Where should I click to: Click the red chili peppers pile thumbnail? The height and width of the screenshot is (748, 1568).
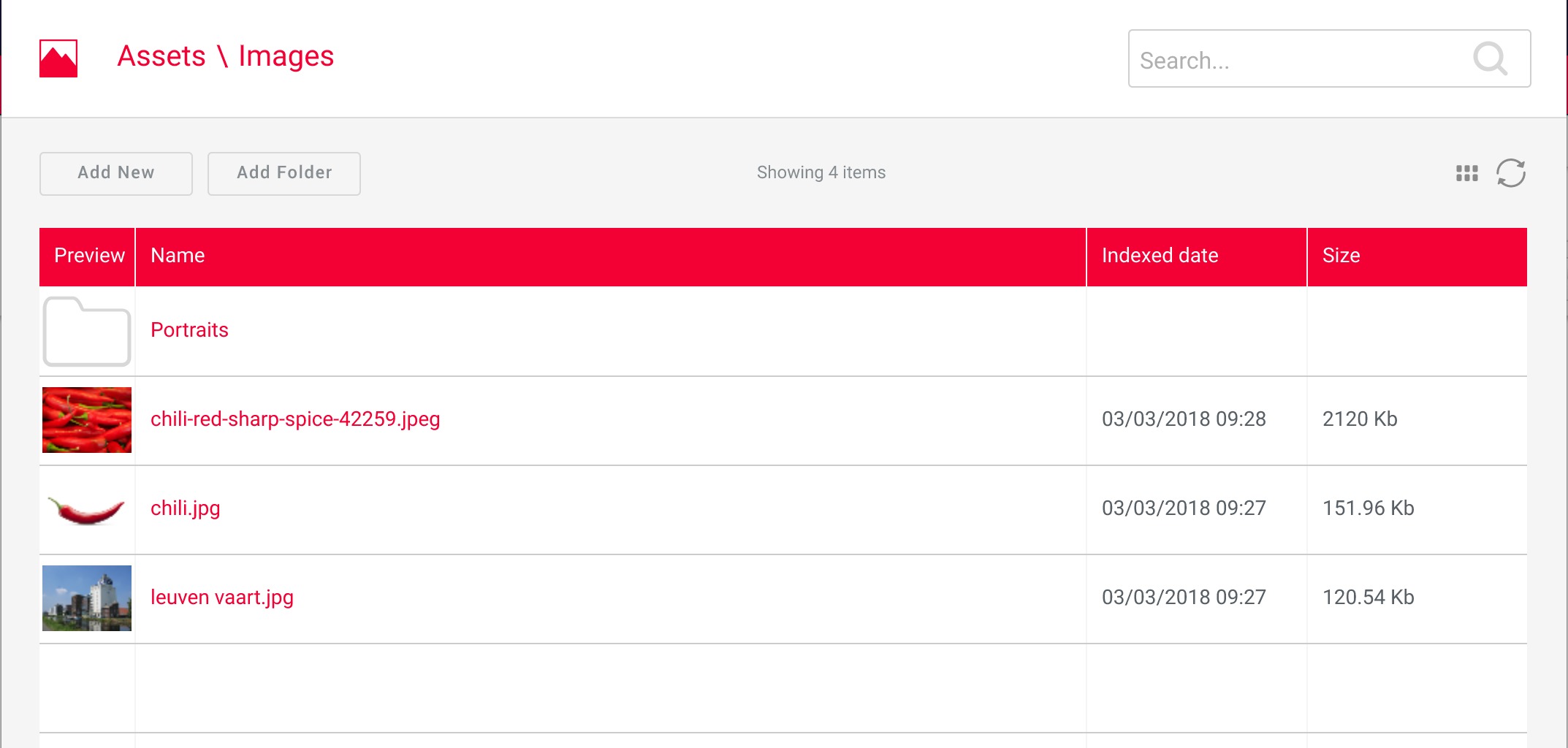(87, 420)
